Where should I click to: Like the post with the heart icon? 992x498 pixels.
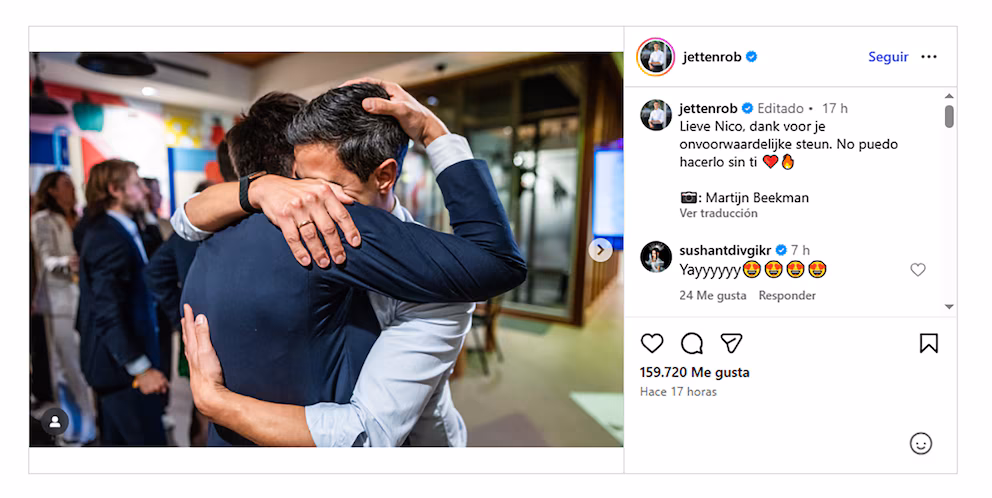(x=652, y=344)
